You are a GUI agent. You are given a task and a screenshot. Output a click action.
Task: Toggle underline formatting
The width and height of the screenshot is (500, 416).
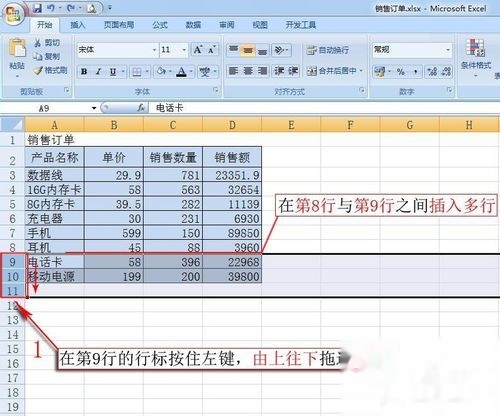click(113, 71)
